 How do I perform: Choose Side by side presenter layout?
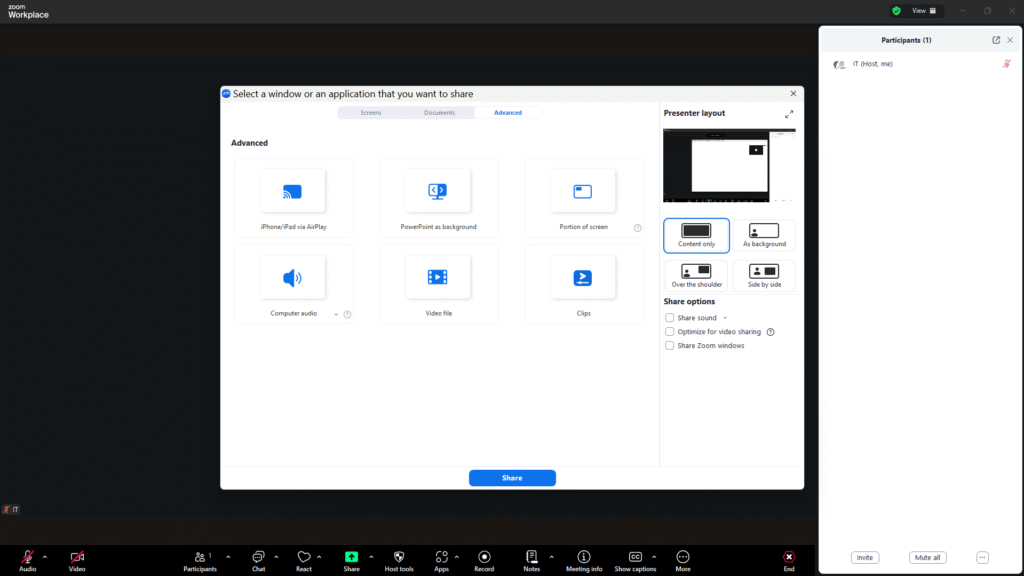click(764, 276)
